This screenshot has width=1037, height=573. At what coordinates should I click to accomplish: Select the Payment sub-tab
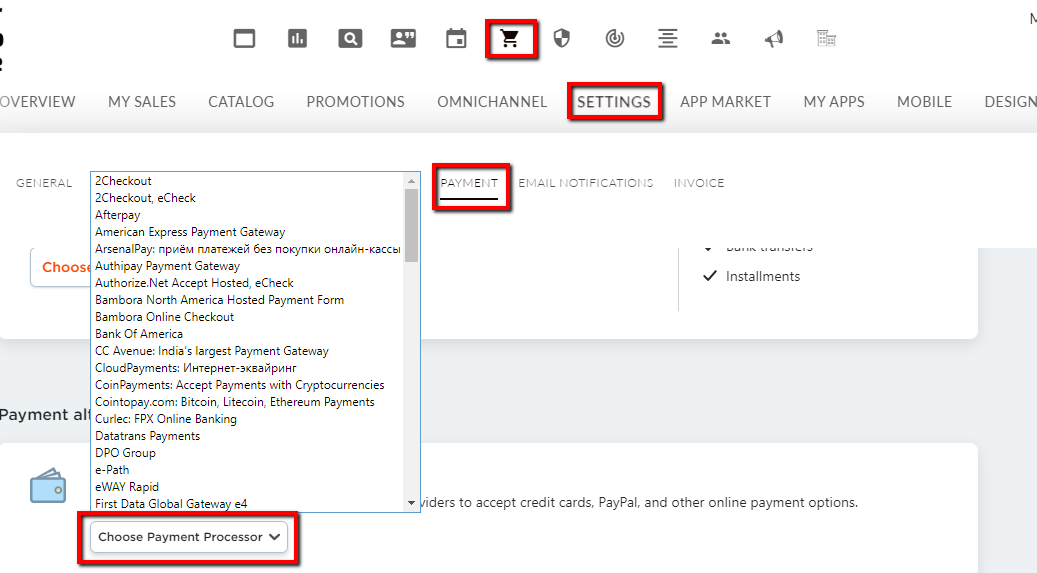pyautogui.click(x=469, y=183)
